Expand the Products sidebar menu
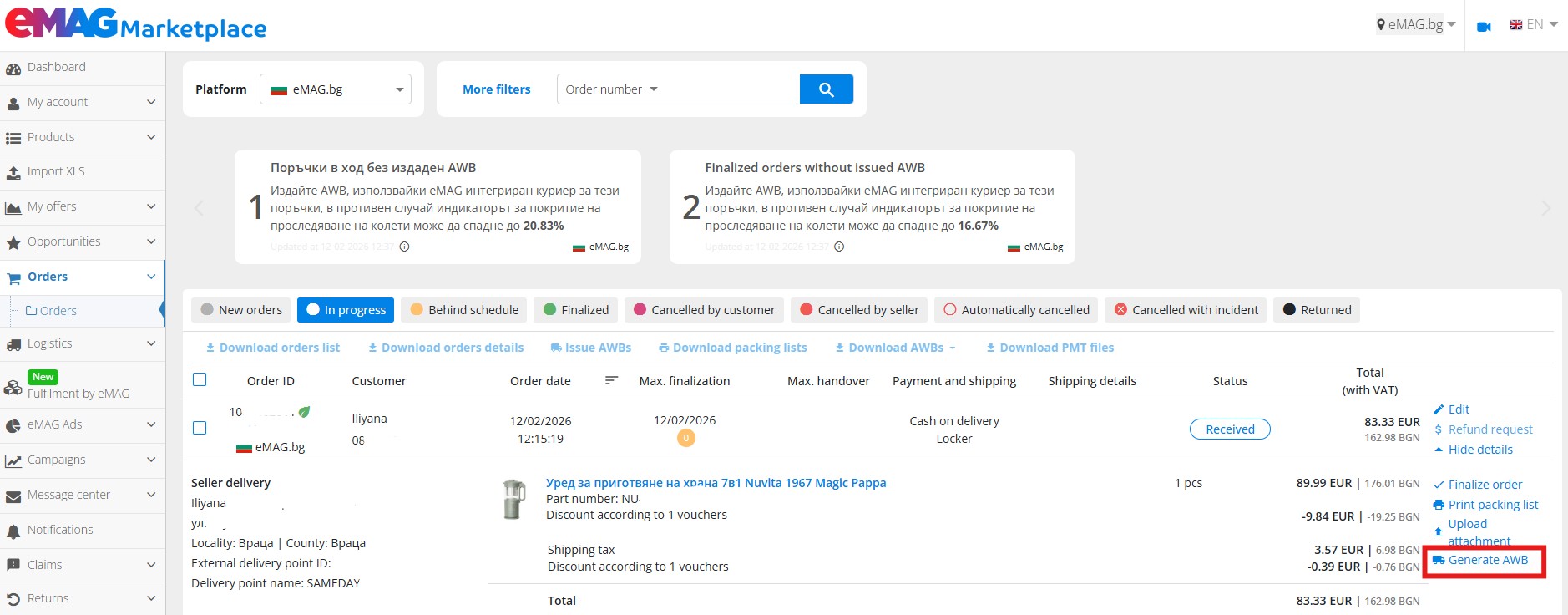Screen dimensions: 1568x615 click(82, 137)
